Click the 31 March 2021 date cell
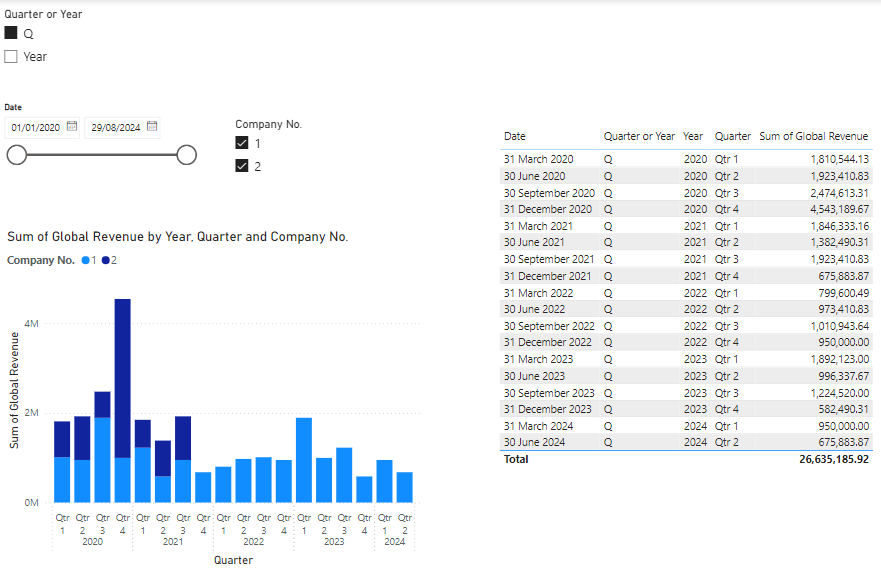881x568 pixels. pyautogui.click(x=538, y=226)
